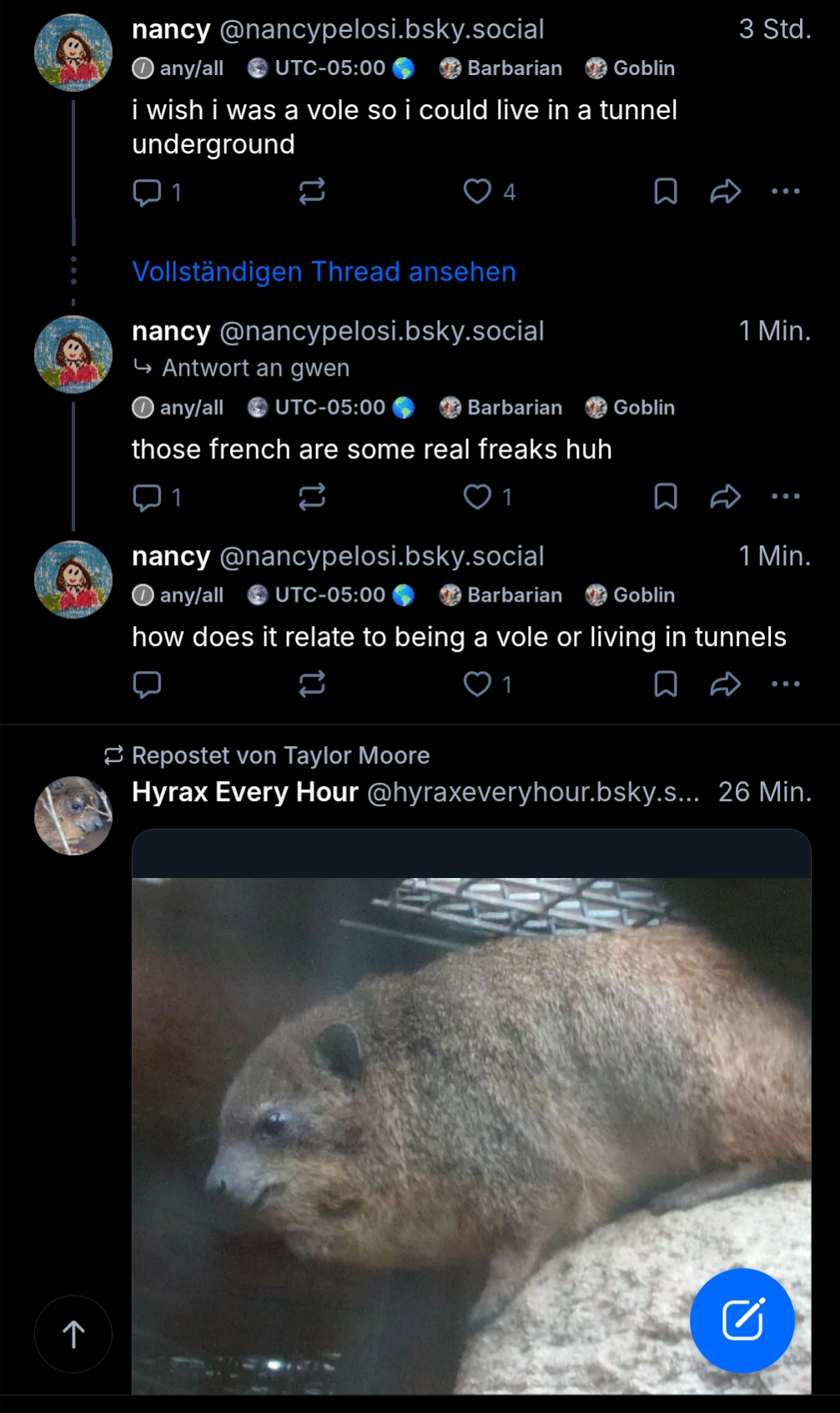Reply to the french freaks post

click(148, 497)
